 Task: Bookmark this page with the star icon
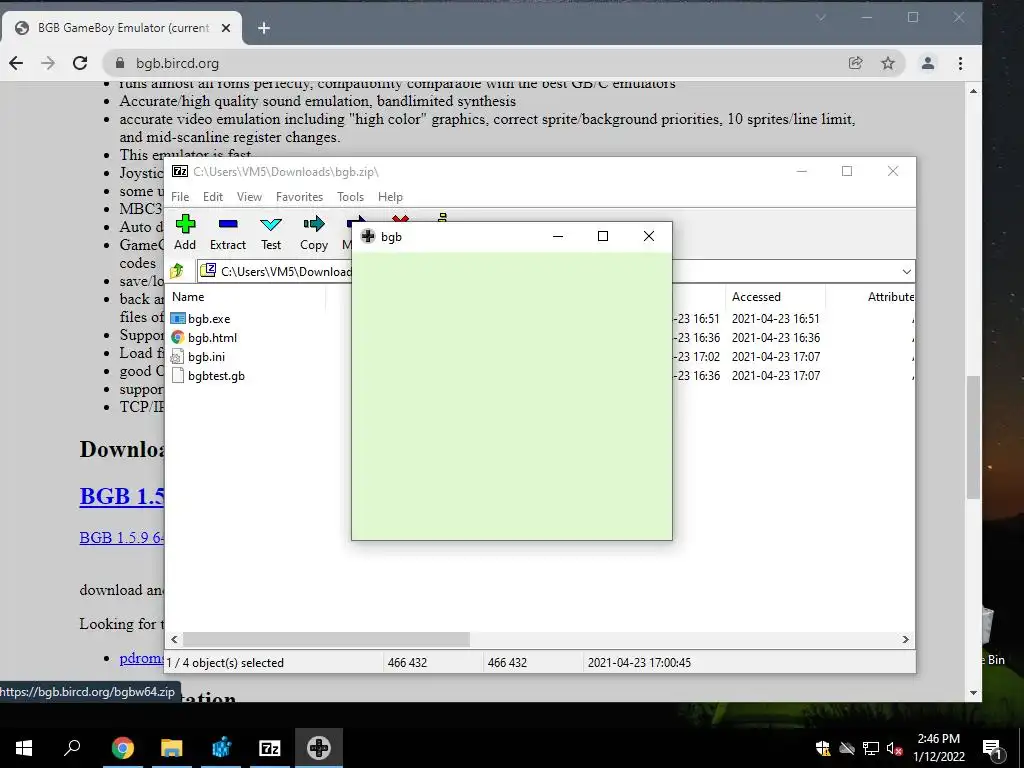pos(888,63)
